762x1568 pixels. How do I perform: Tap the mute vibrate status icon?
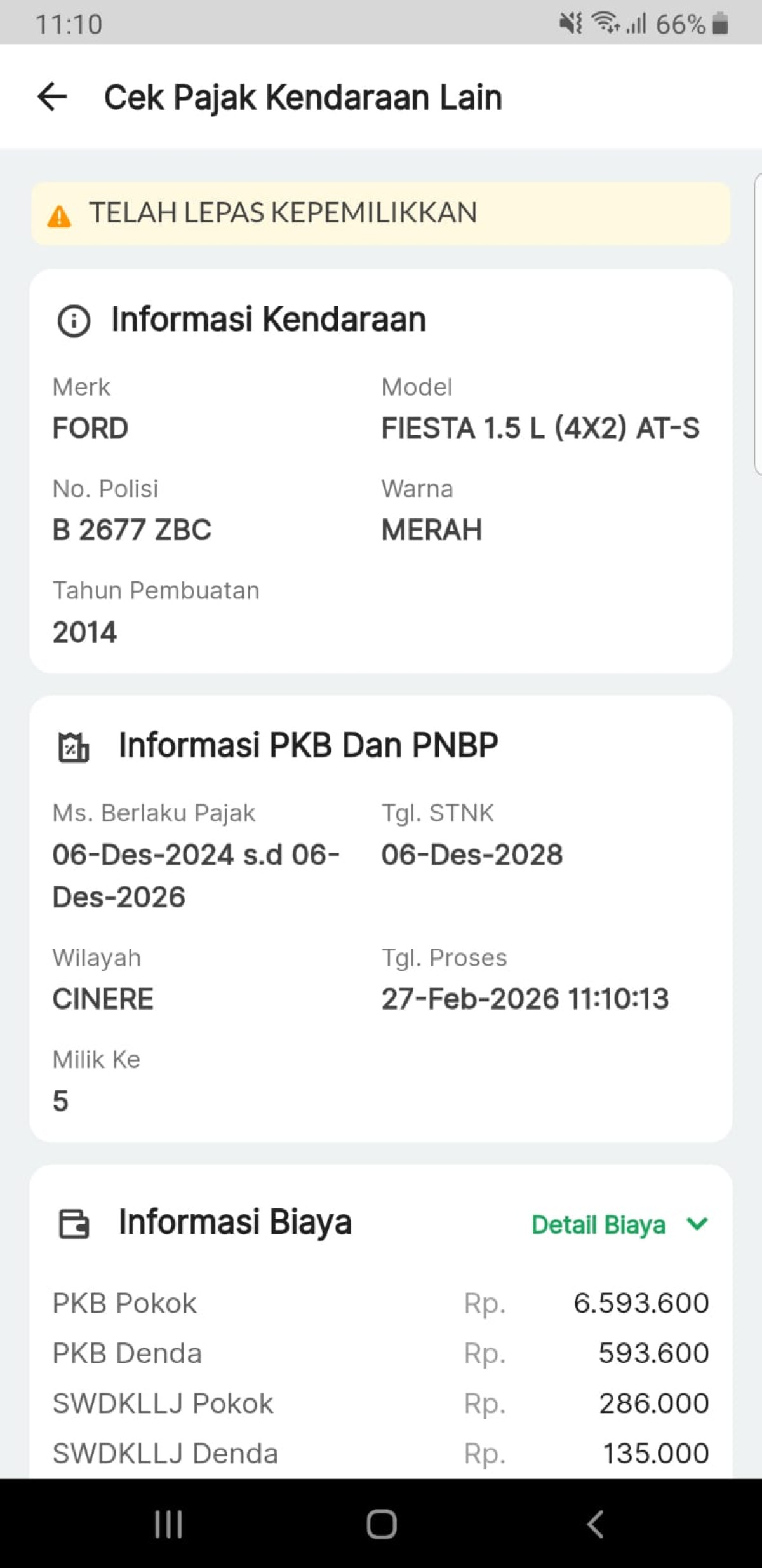[570, 24]
